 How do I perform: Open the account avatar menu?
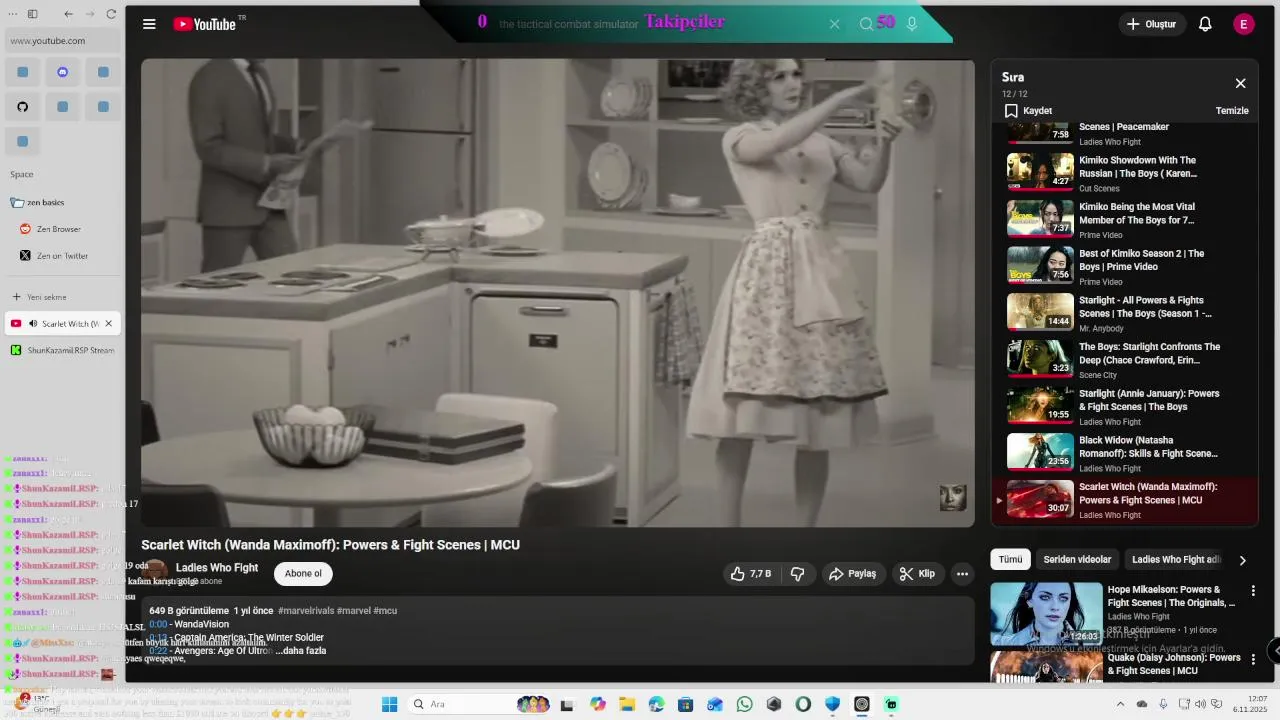coord(1244,24)
